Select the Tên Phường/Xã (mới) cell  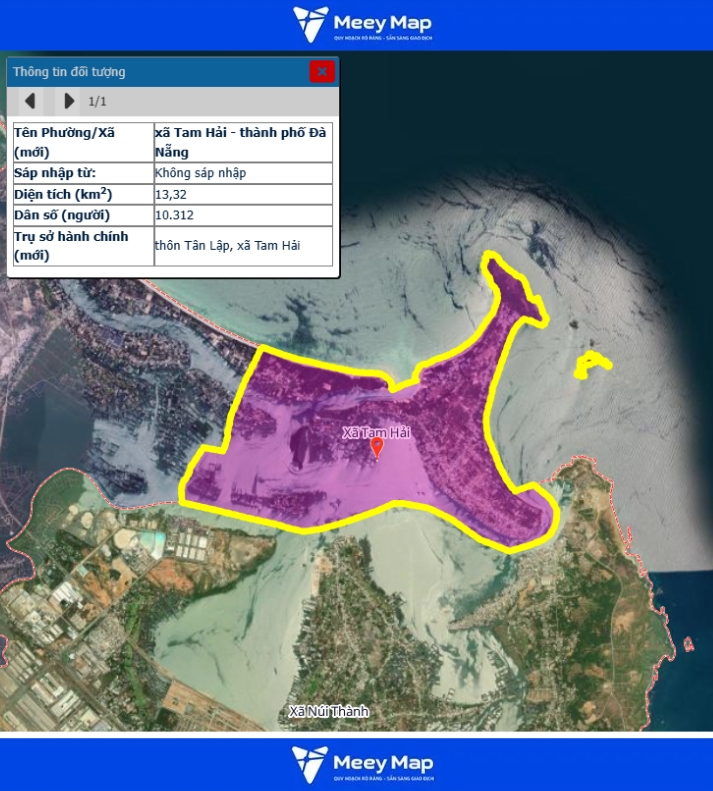(82, 142)
